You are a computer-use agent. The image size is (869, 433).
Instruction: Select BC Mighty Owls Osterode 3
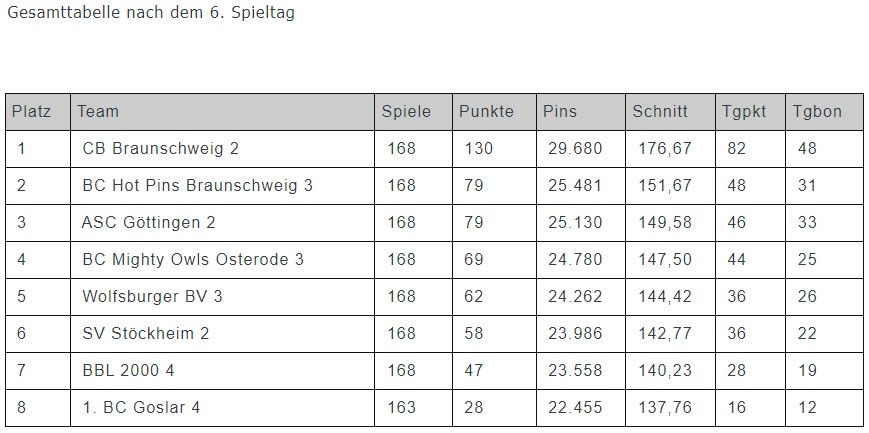pos(193,260)
